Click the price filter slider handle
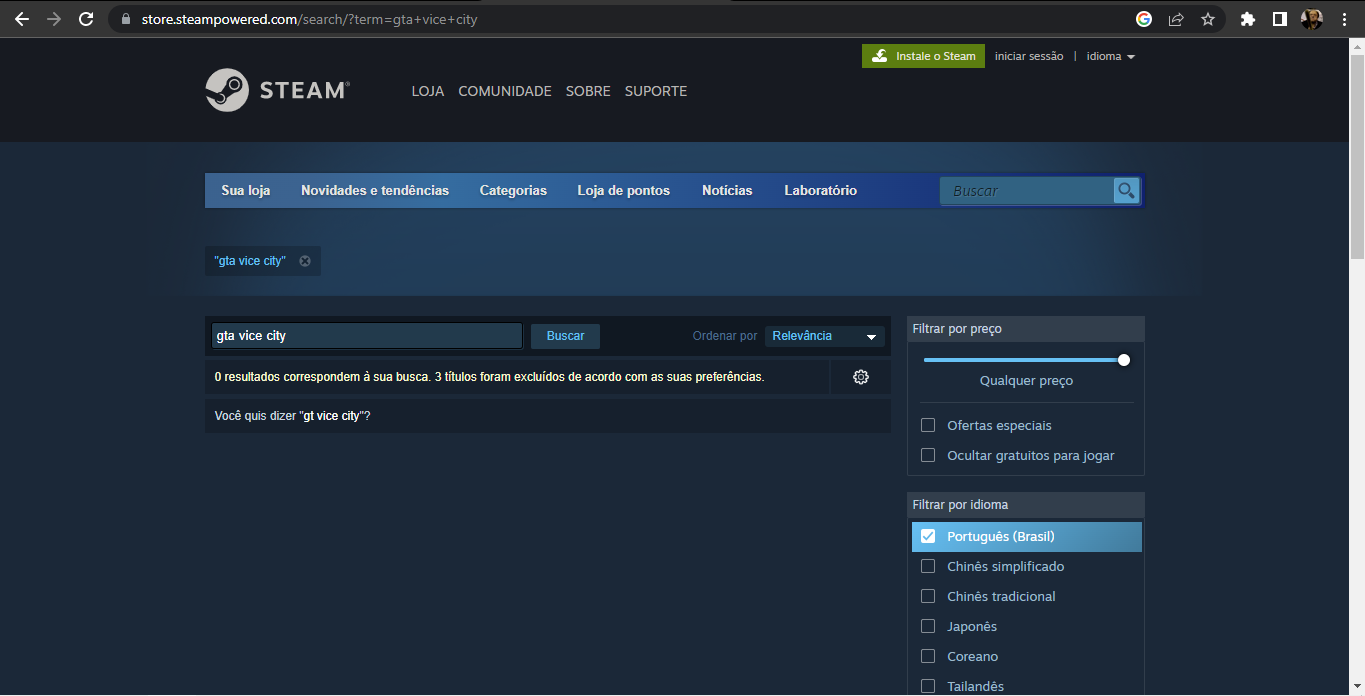 tap(1124, 360)
